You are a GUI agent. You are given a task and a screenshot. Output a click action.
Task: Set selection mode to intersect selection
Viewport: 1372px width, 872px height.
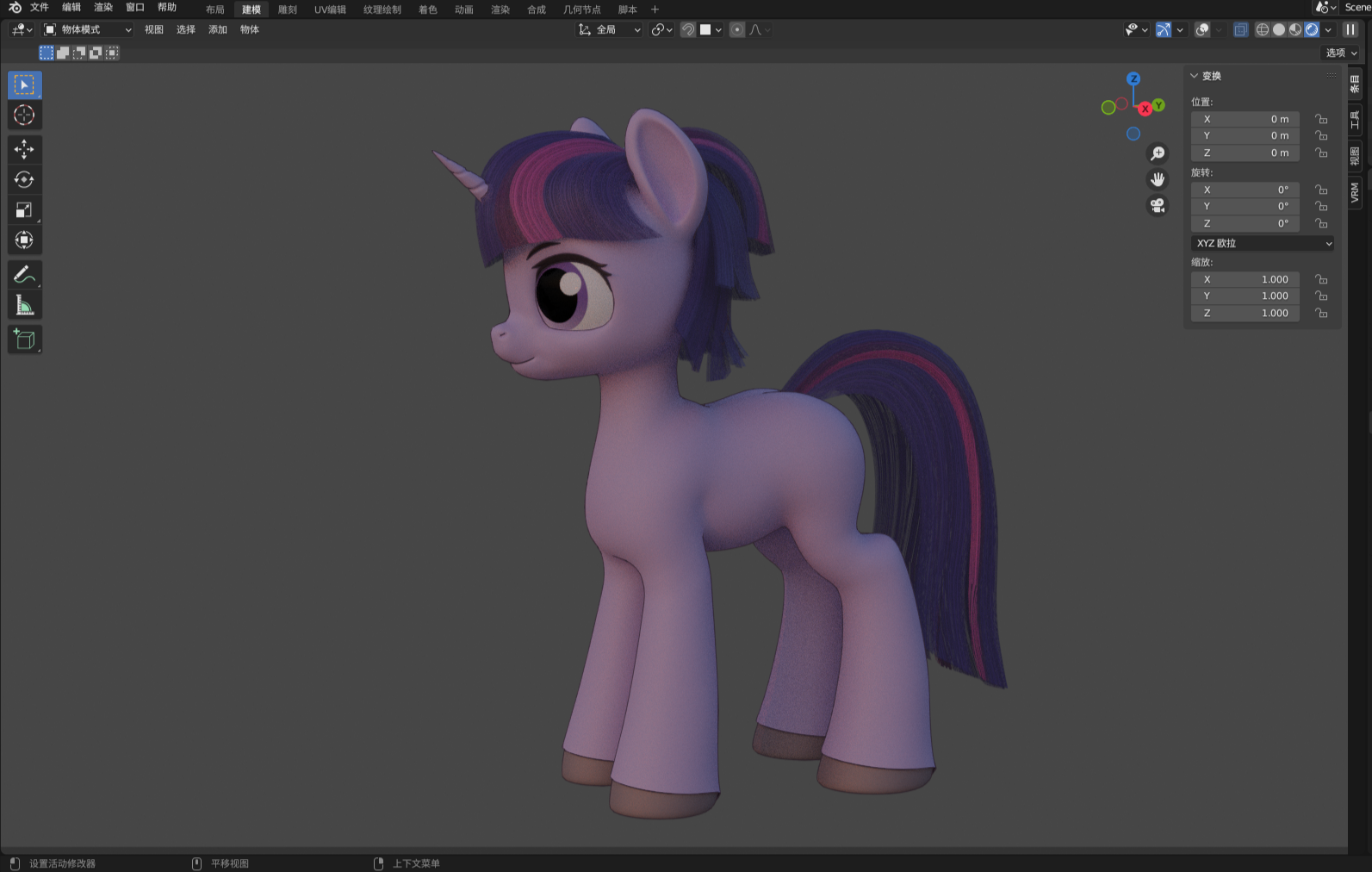(x=112, y=53)
